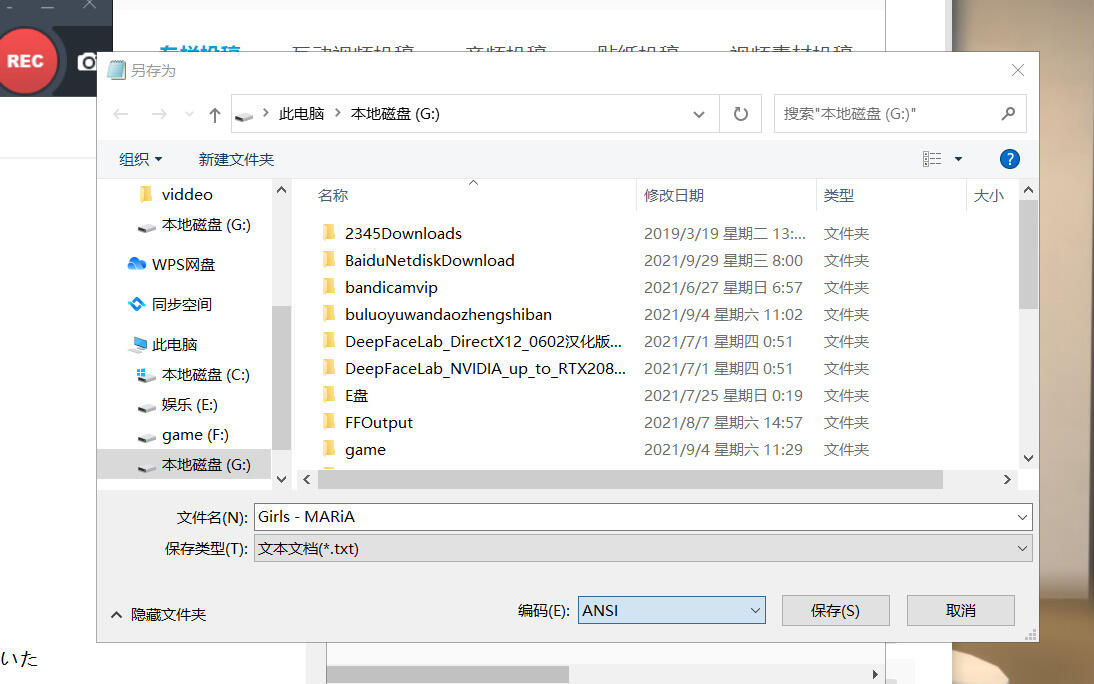Click the 取消 button
Viewport: 1094px width, 684px height.
coord(961,611)
